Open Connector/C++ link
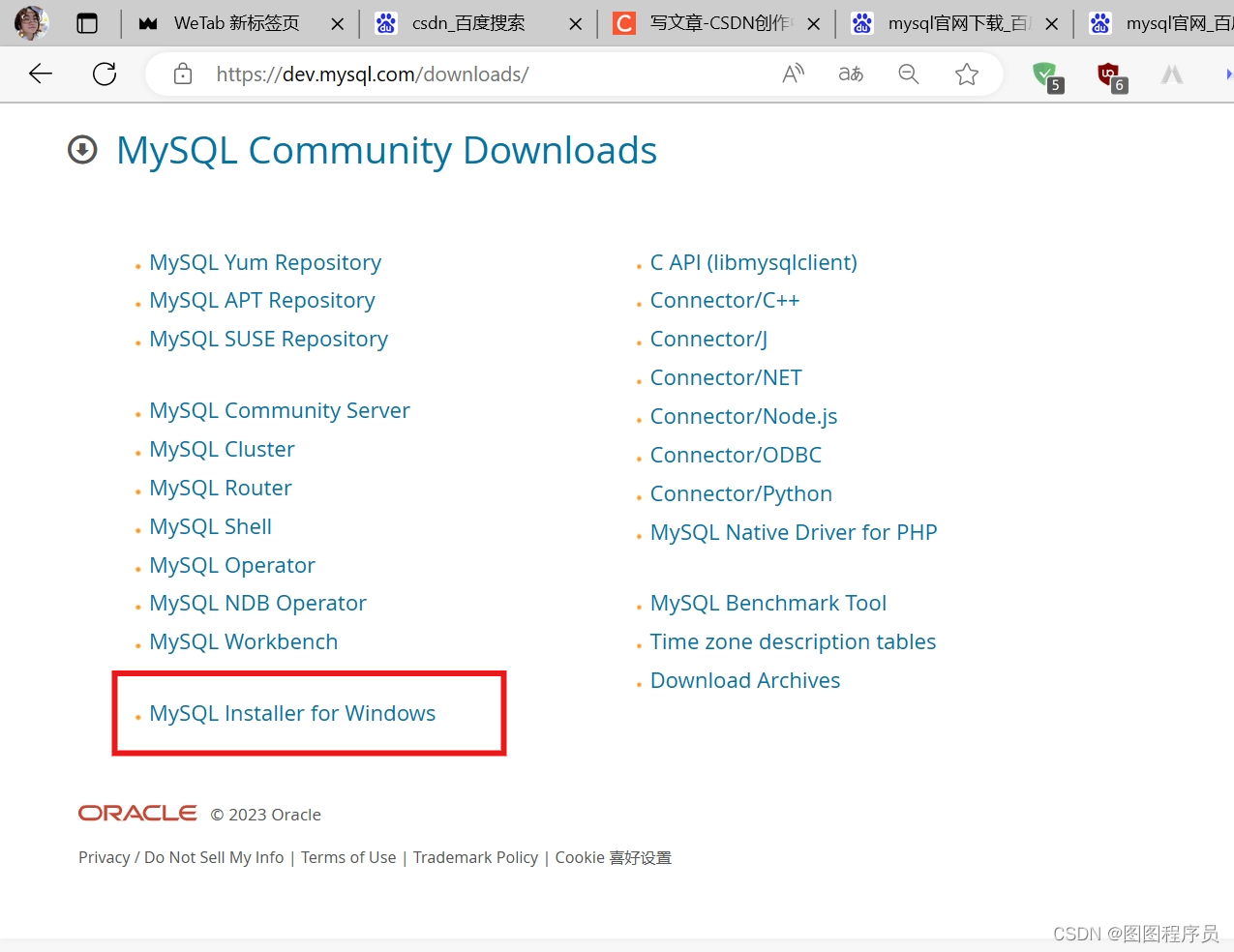 coord(725,301)
